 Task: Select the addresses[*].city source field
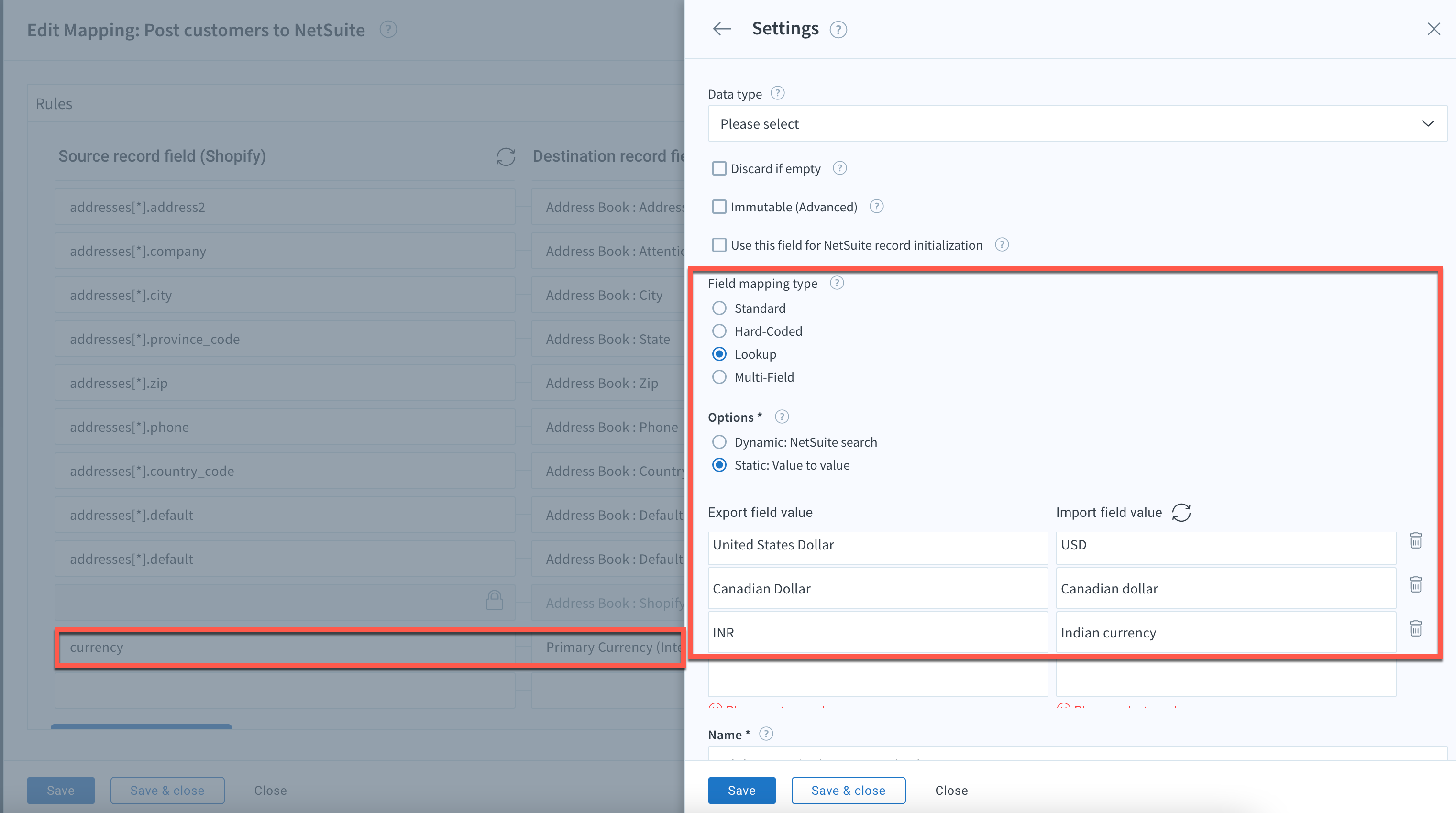(285, 295)
